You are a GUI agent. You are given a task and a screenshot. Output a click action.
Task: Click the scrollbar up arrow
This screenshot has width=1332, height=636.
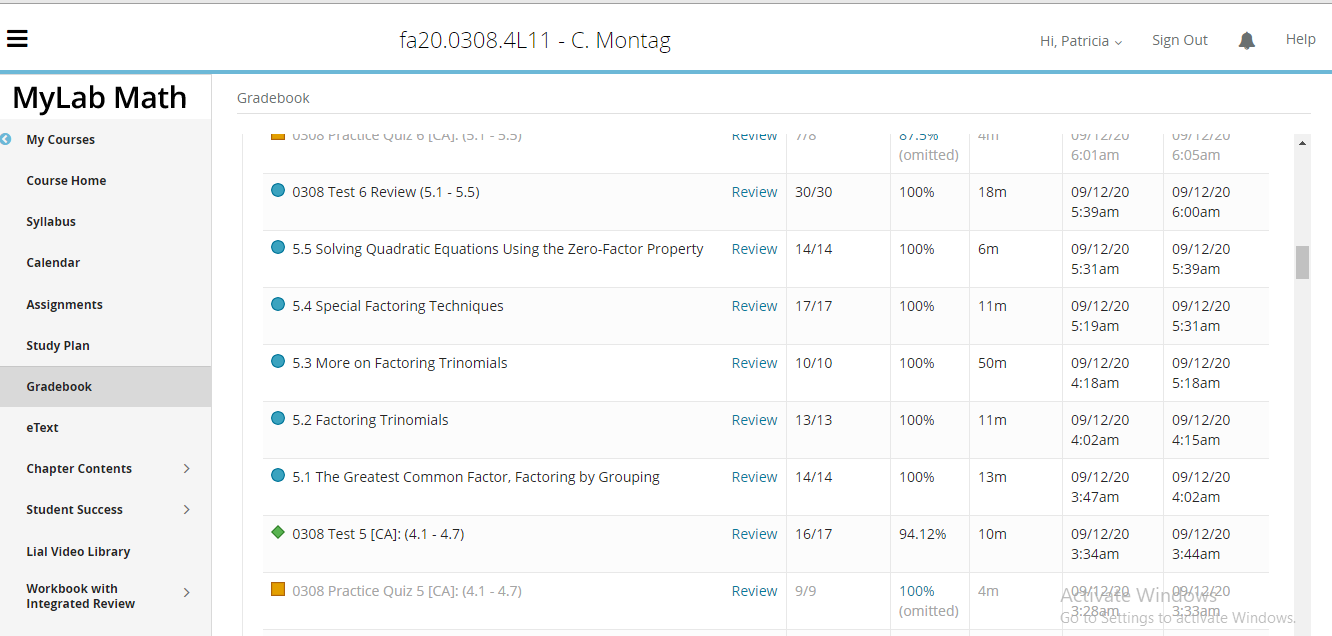1302,144
